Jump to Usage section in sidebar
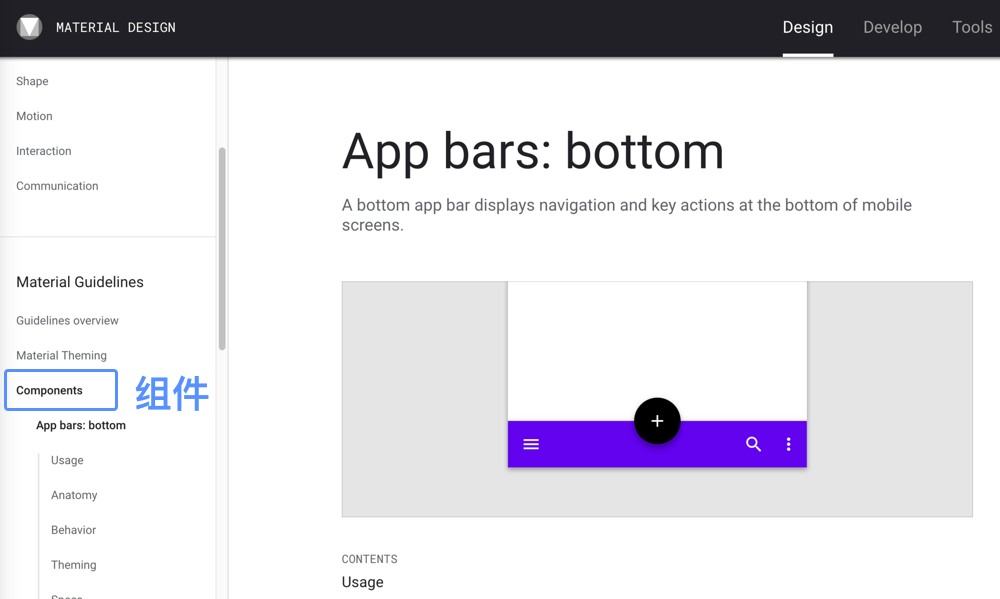The height and width of the screenshot is (599, 1000). 67,460
